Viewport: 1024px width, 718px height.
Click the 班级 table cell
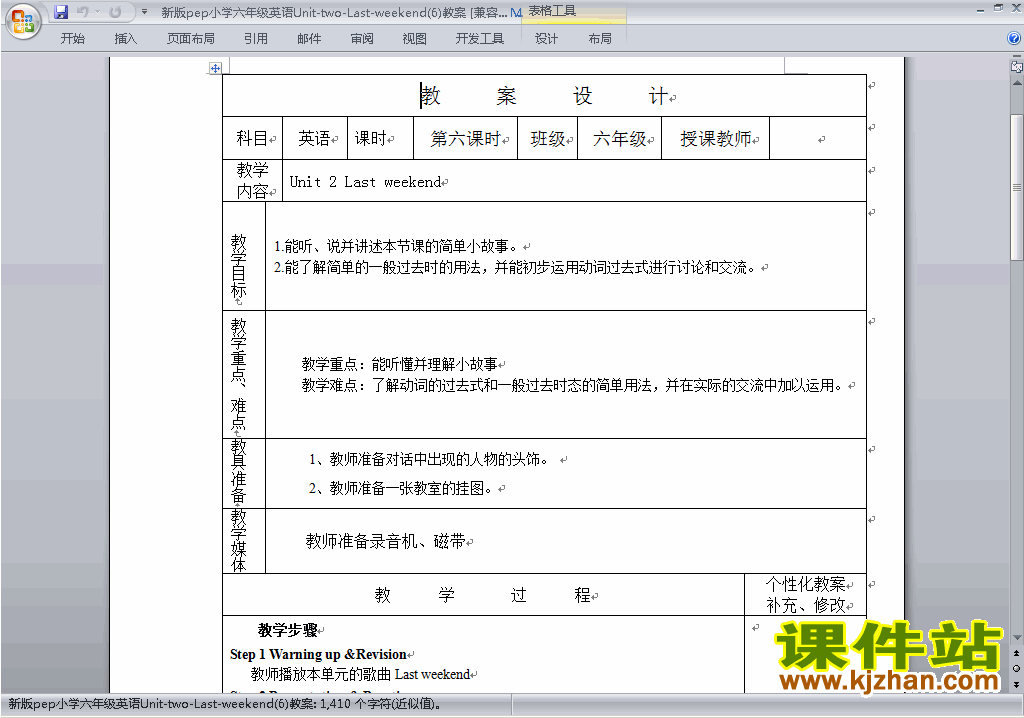(x=547, y=139)
